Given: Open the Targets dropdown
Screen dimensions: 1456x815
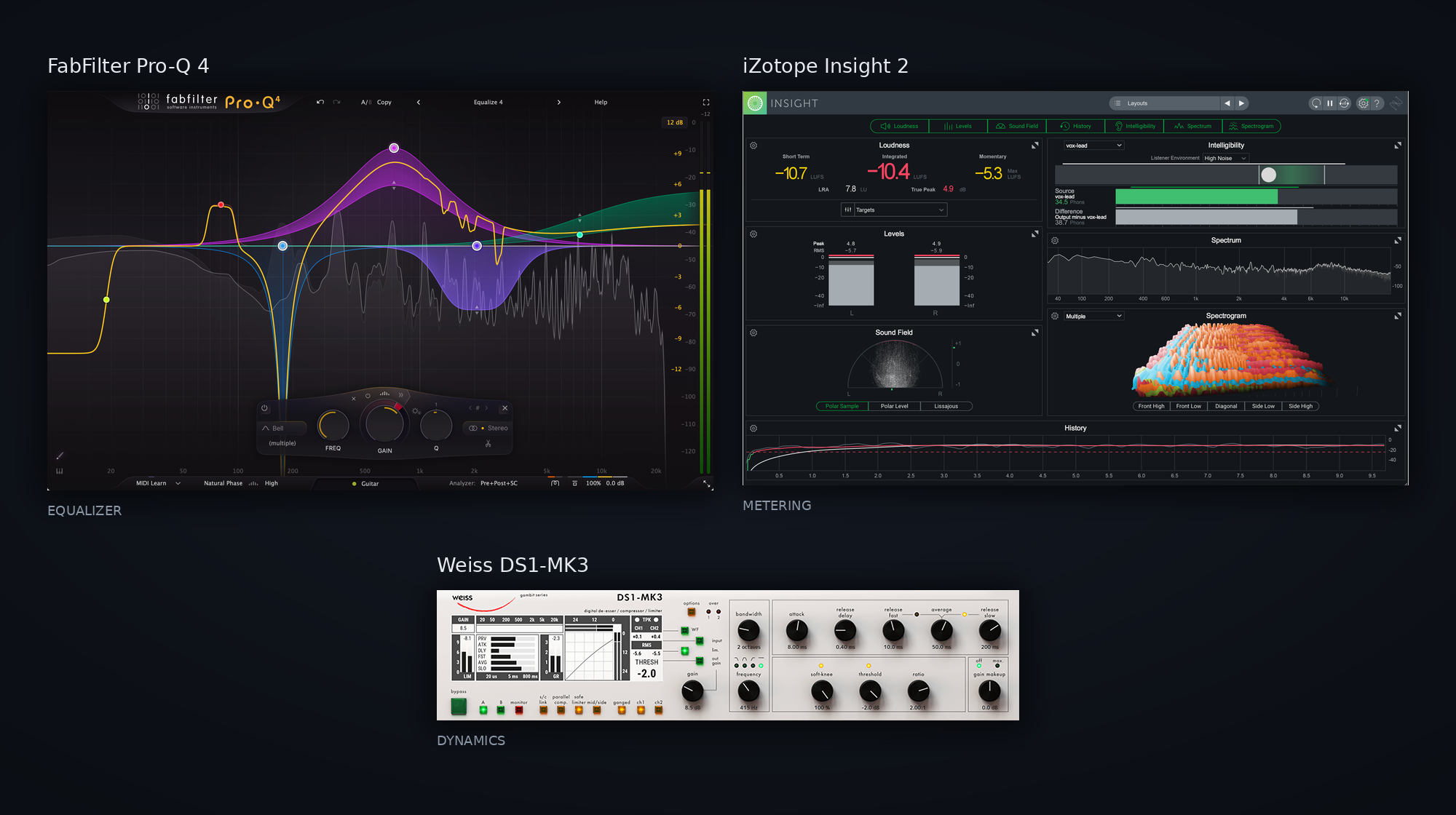Looking at the screenshot, I should tap(894, 210).
